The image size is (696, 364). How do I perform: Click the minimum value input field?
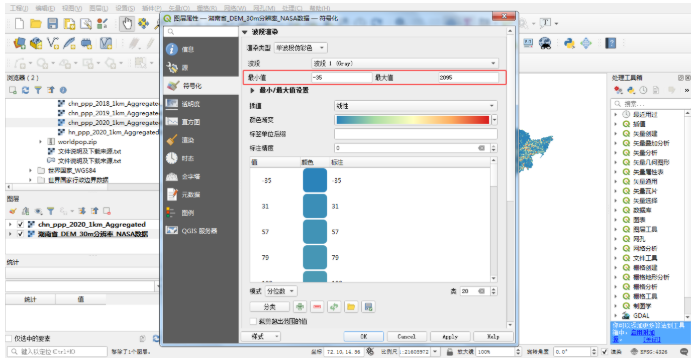(x=341, y=77)
